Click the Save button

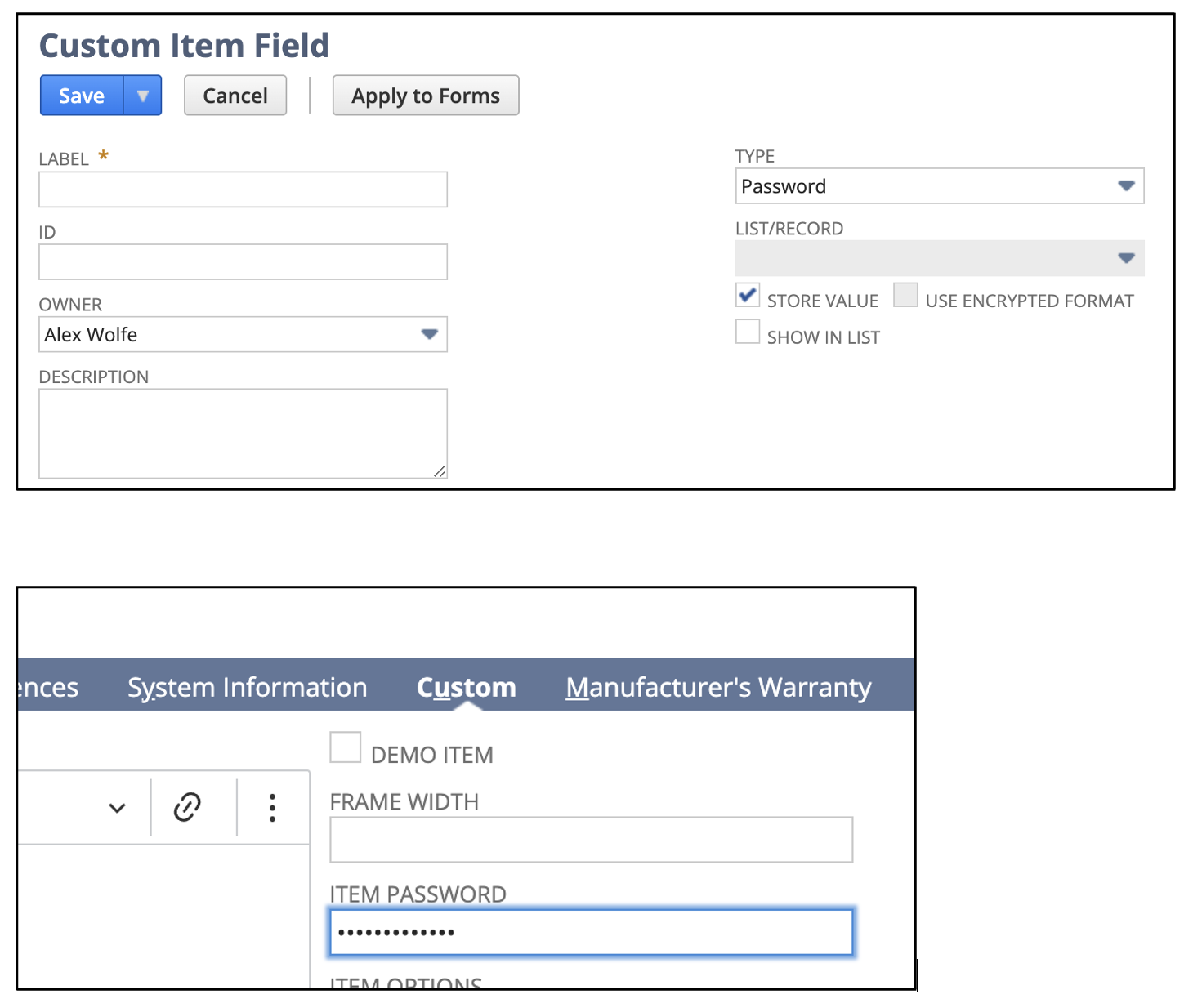82,96
